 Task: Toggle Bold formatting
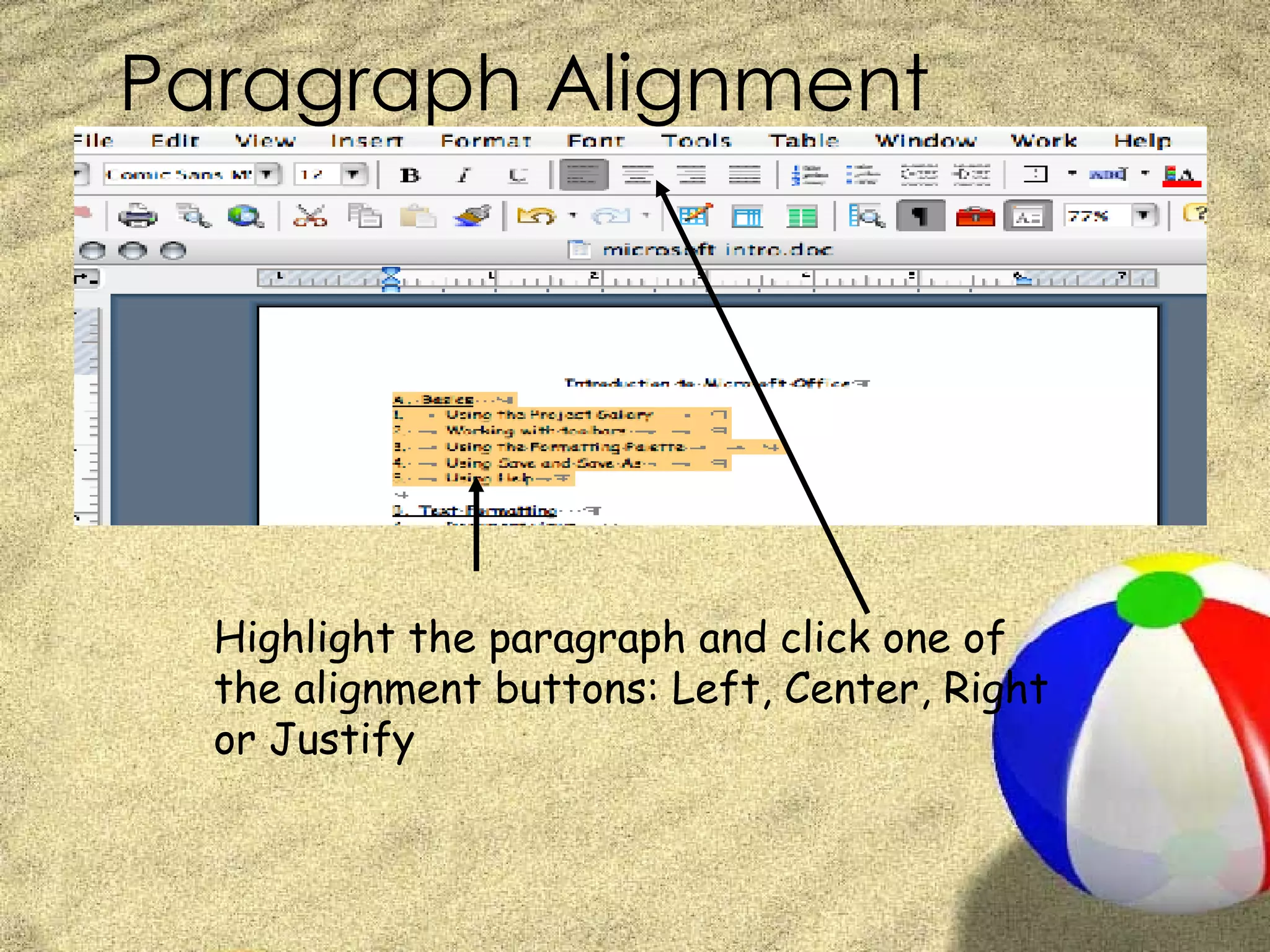coord(410,175)
